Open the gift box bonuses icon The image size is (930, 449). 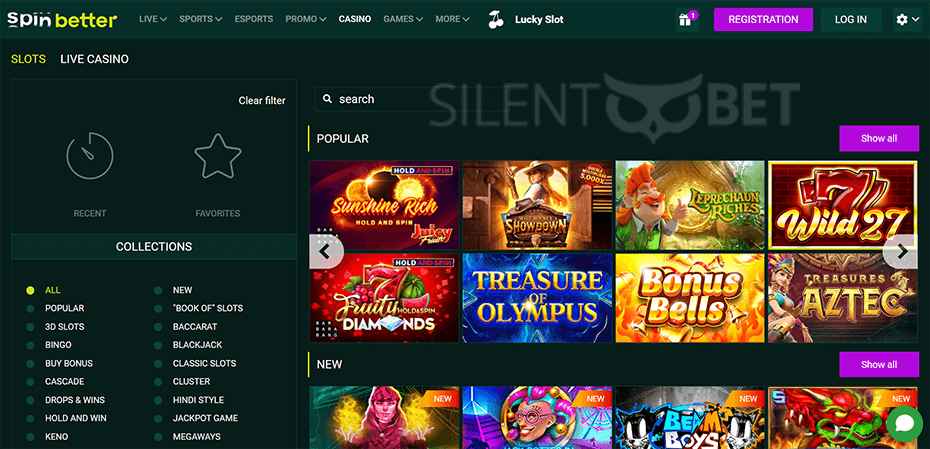coord(686,20)
